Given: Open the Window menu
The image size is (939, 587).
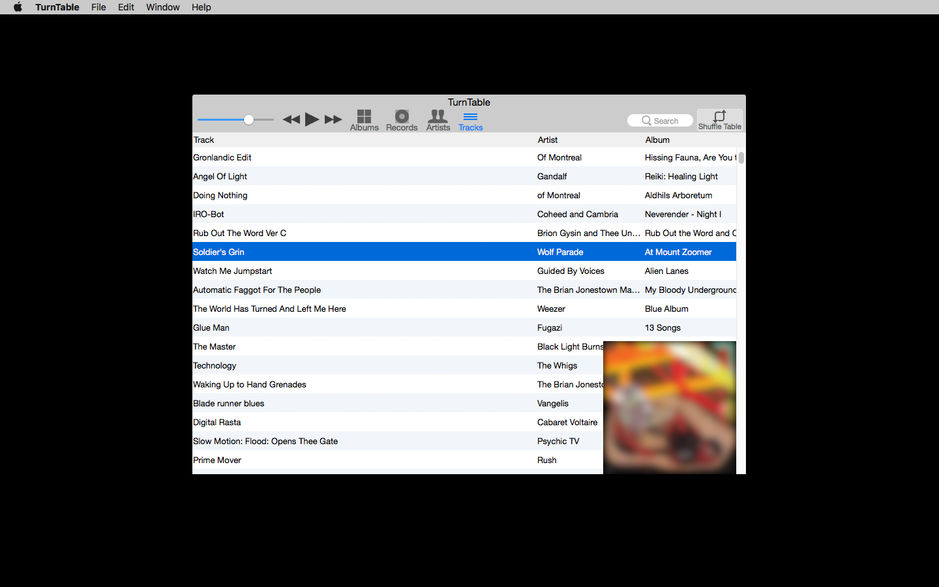Looking at the screenshot, I should (162, 7).
